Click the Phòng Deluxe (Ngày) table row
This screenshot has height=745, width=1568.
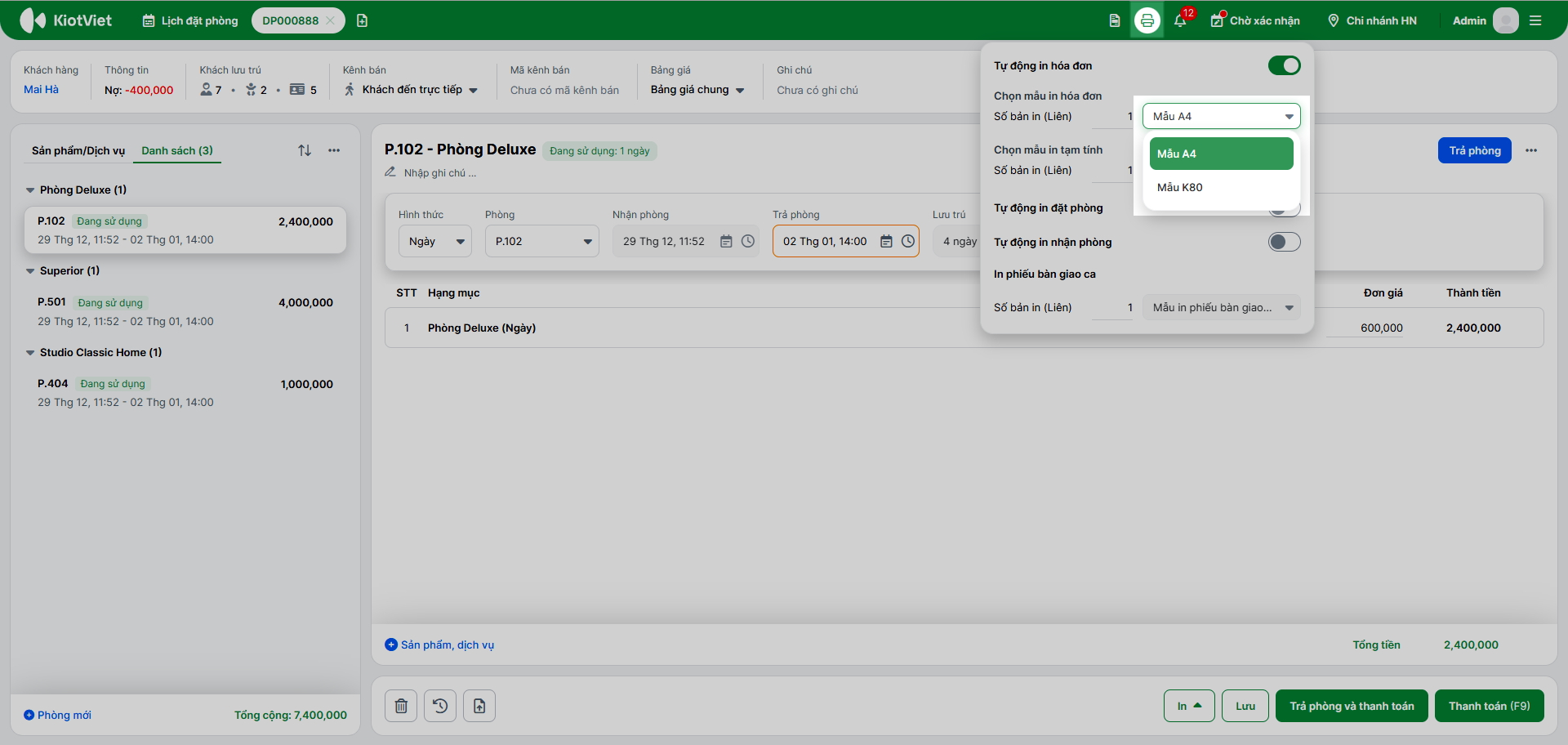(964, 328)
